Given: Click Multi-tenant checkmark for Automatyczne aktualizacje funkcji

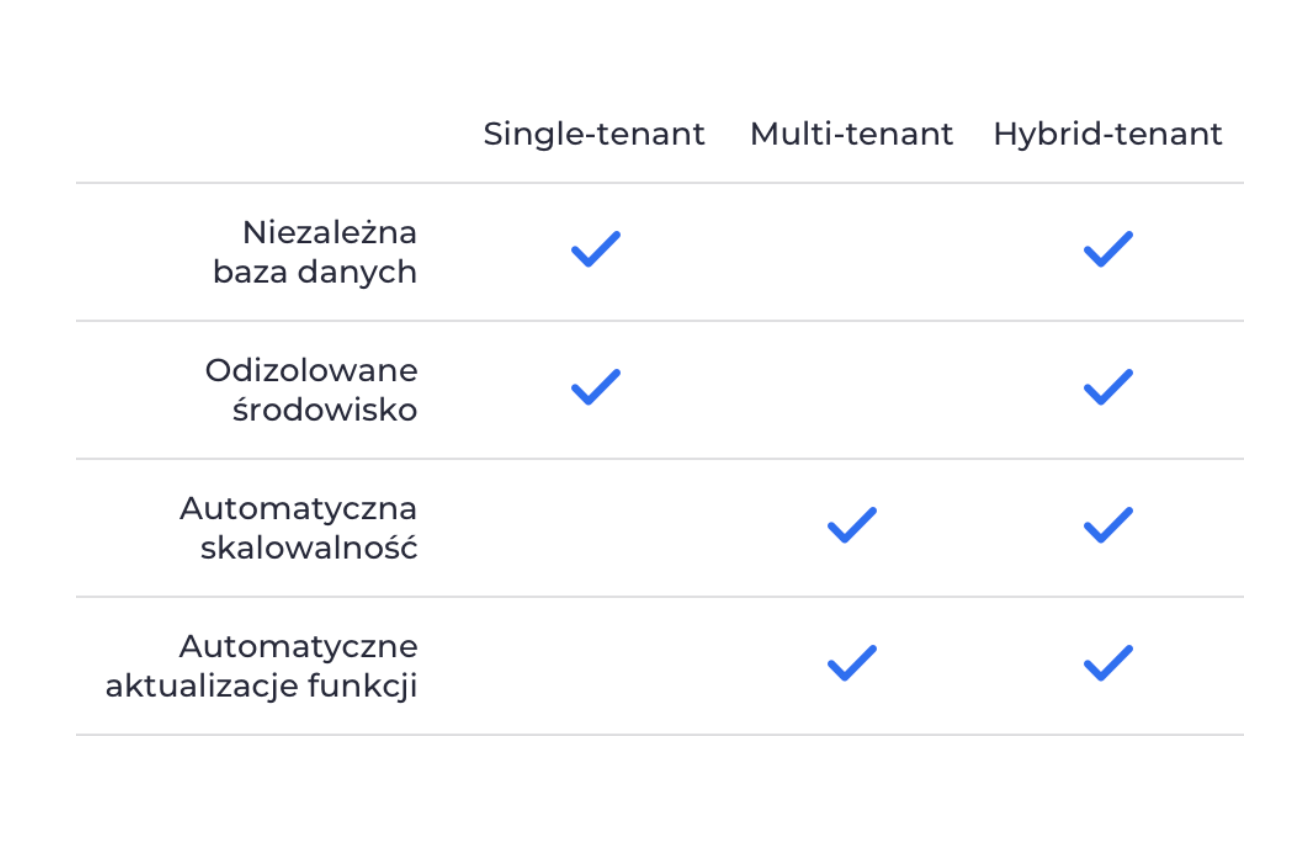Looking at the screenshot, I should [852, 663].
